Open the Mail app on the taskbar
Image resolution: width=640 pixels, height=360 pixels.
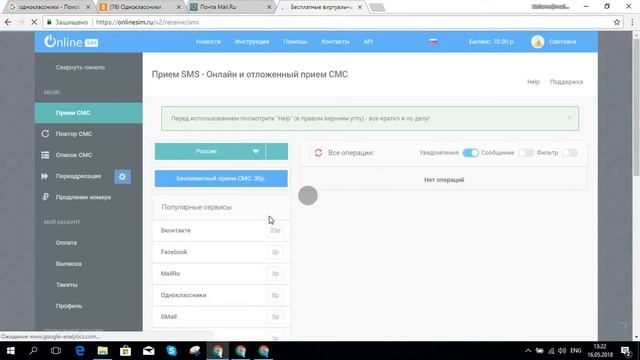point(149,351)
